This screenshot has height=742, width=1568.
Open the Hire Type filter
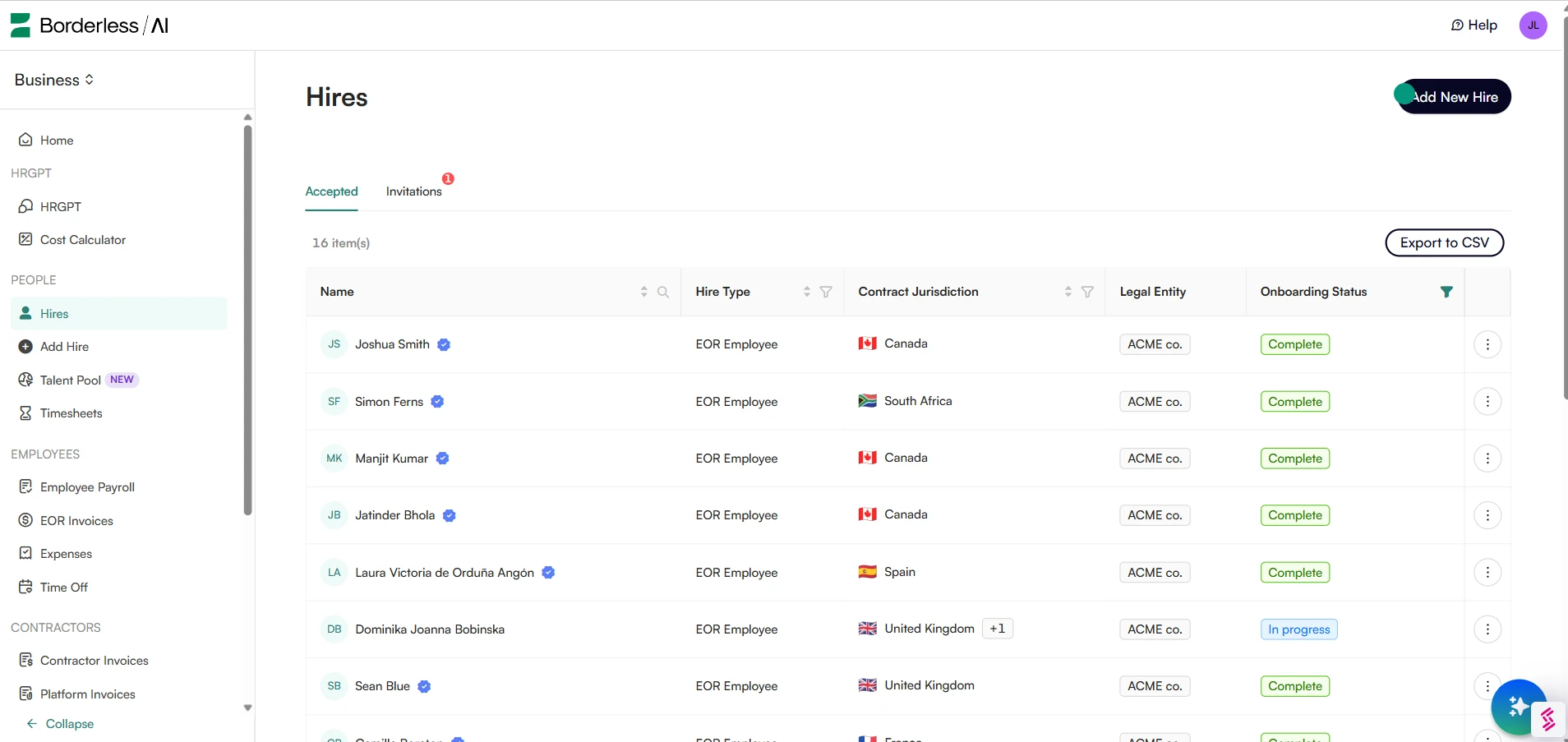point(826,292)
